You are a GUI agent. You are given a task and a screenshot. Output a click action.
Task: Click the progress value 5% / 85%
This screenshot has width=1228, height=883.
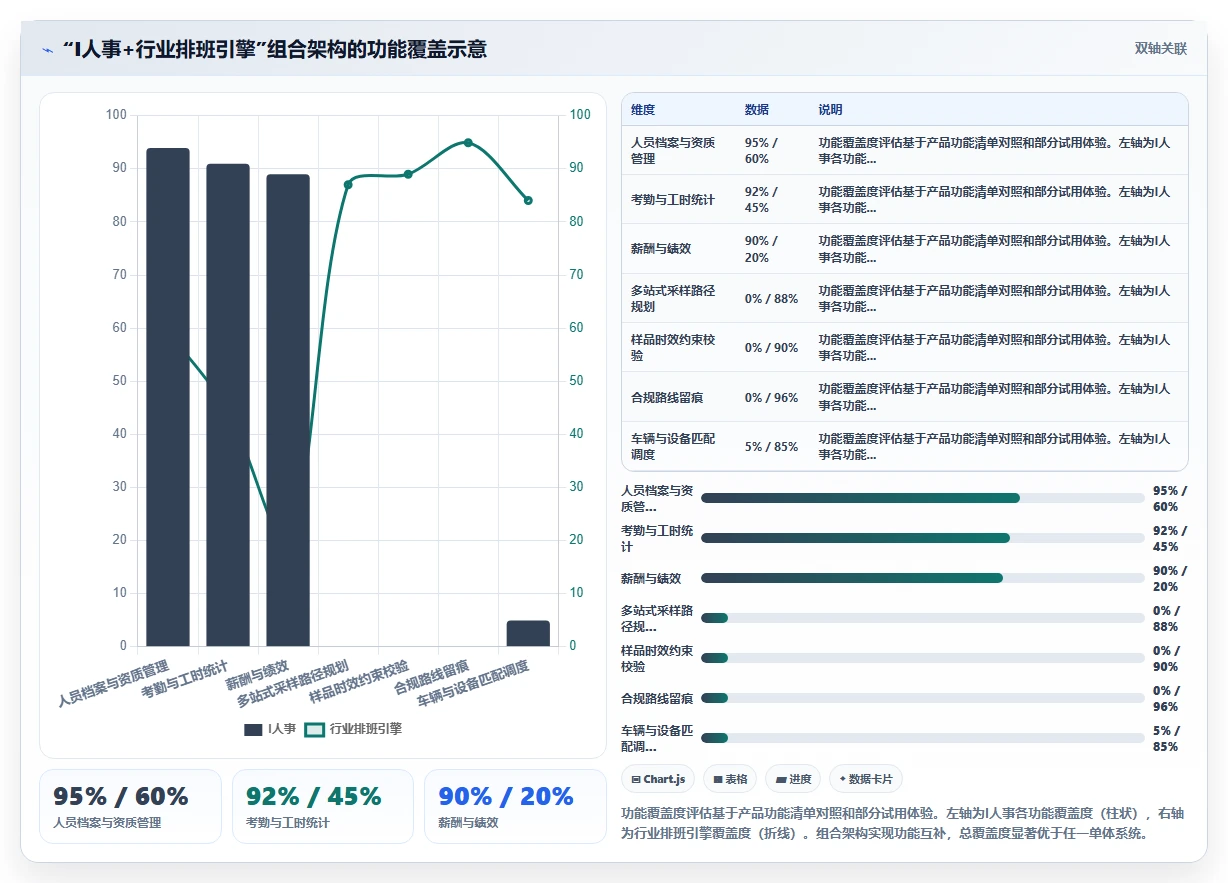[1166, 738]
